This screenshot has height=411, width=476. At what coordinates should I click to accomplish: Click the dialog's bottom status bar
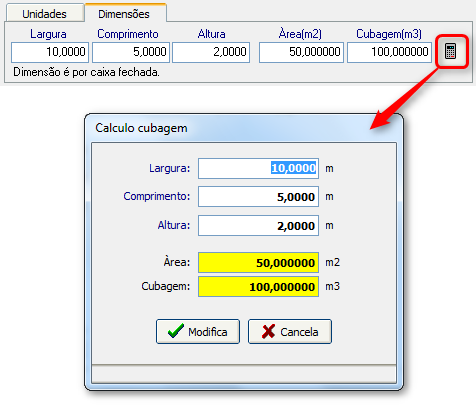[244, 374]
